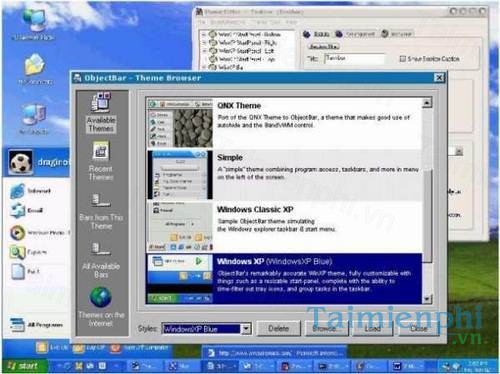
Task: Click the web page taskbar popup button
Action: pos(274,353)
